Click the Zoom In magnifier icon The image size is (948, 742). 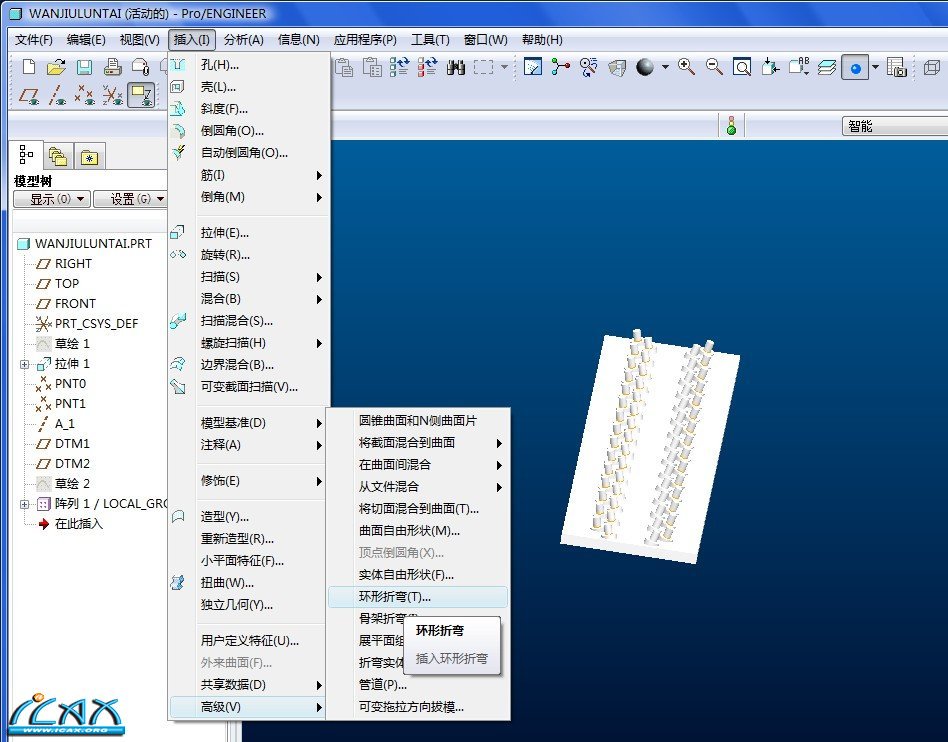coord(686,67)
